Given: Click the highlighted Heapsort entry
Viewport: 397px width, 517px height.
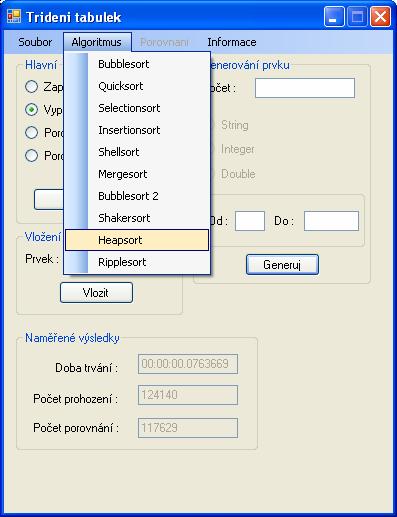Looking at the screenshot, I should pyautogui.click(x=137, y=240).
